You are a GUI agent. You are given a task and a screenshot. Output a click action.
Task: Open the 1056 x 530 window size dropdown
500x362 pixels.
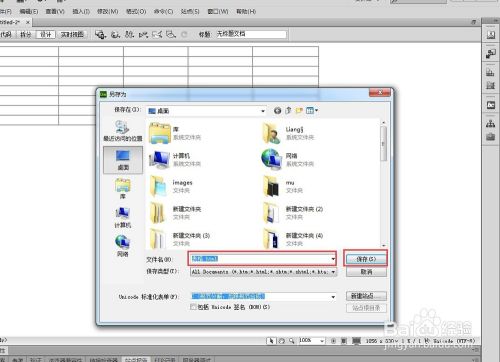(381, 341)
